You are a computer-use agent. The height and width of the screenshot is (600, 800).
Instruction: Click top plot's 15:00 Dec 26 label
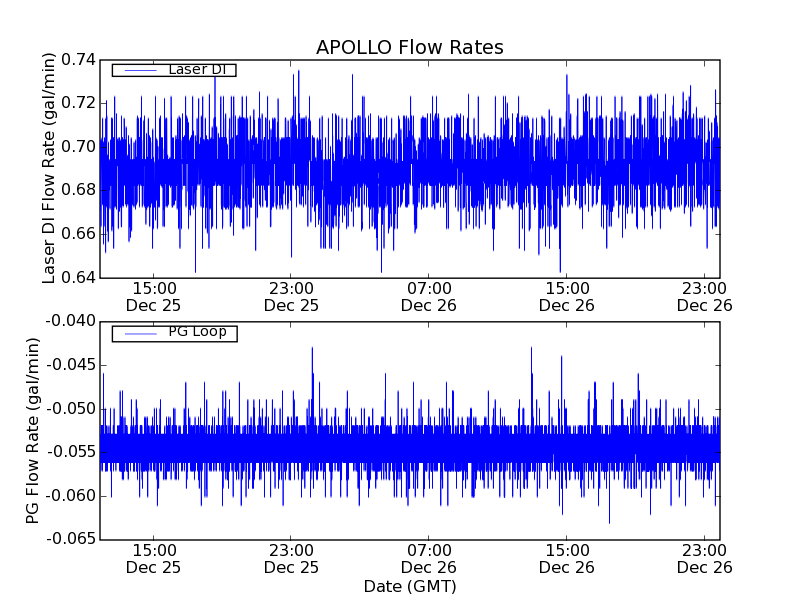pyautogui.click(x=567, y=297)
